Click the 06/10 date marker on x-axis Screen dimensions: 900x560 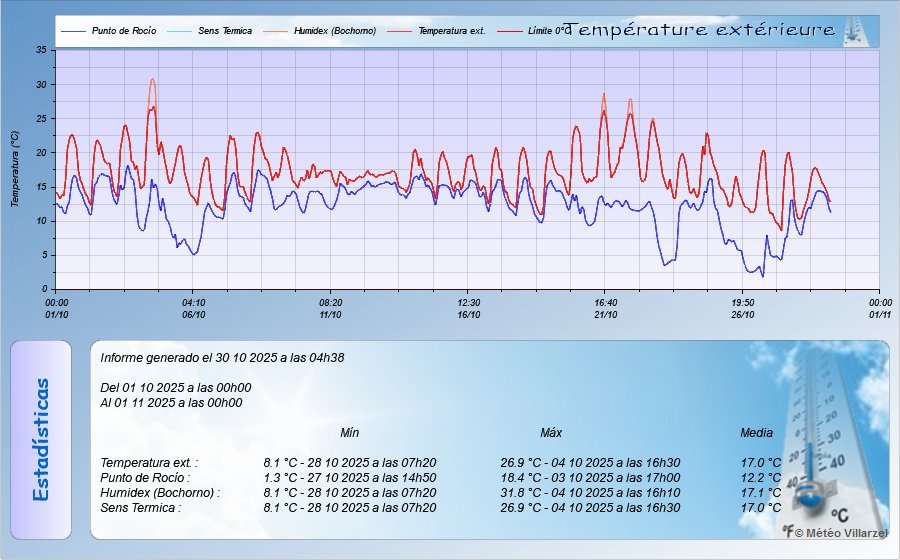[193, 314]
